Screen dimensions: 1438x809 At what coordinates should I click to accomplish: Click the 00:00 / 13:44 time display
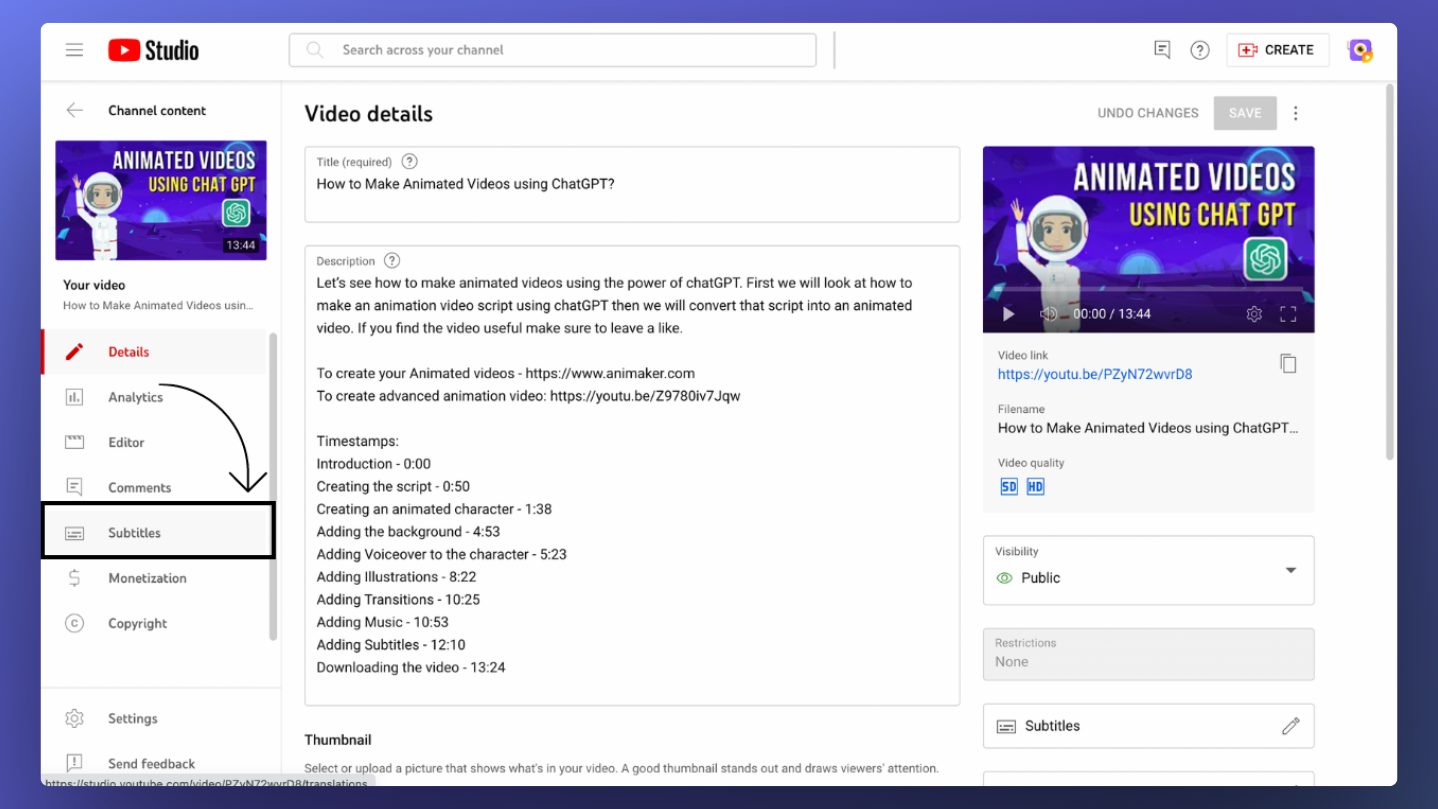click(x=1112, y=314)
